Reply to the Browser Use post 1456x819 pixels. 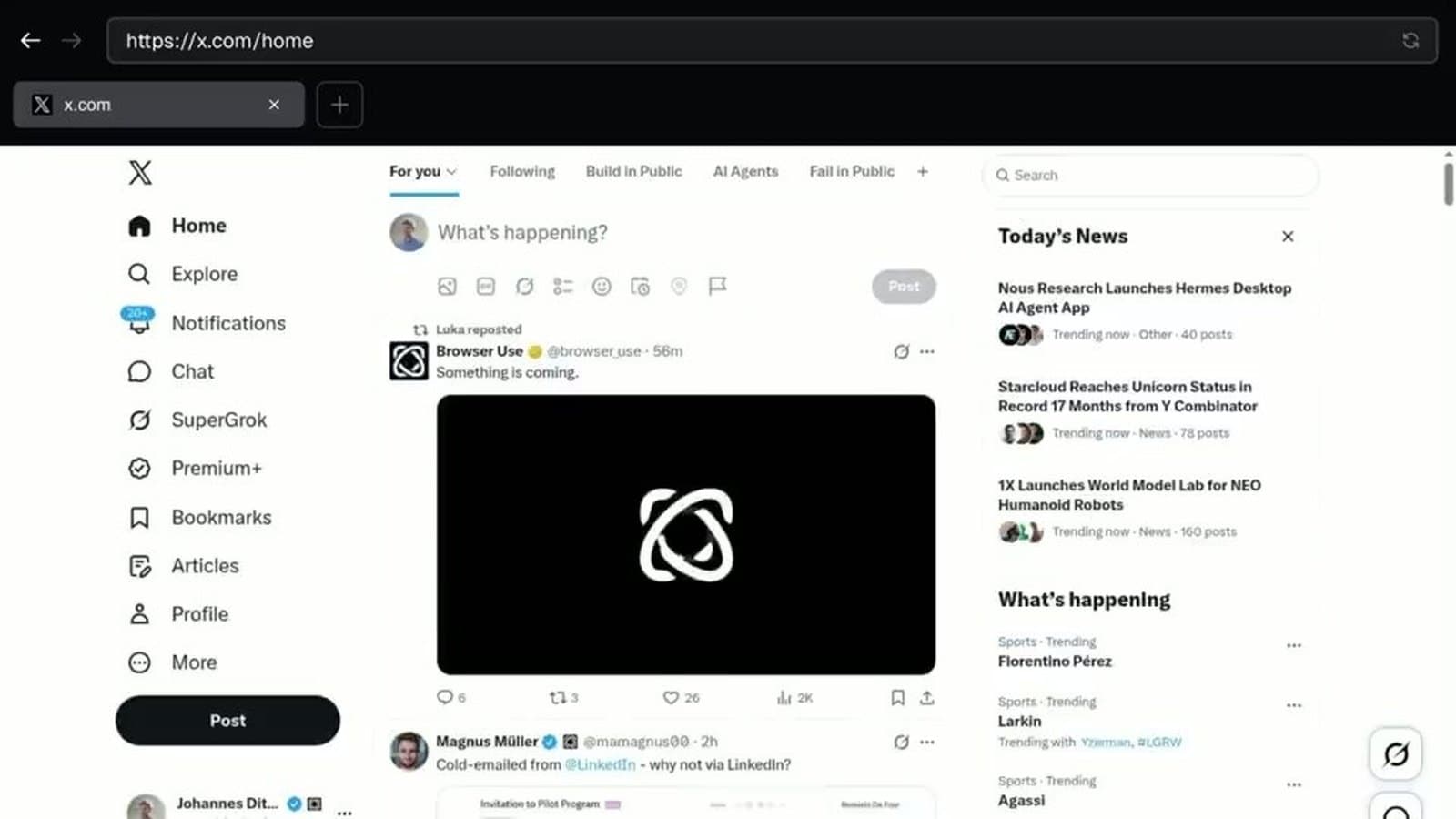[450, 697]
